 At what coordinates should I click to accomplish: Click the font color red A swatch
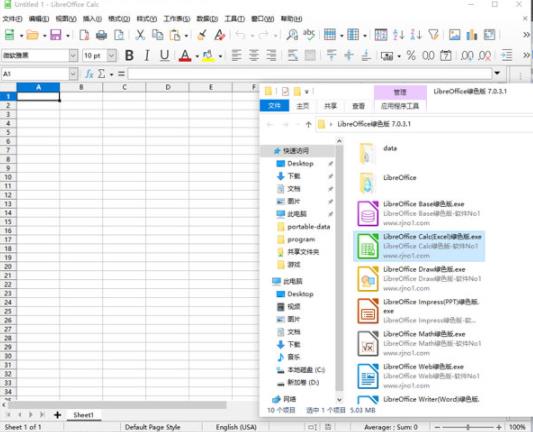click(185, 55)
